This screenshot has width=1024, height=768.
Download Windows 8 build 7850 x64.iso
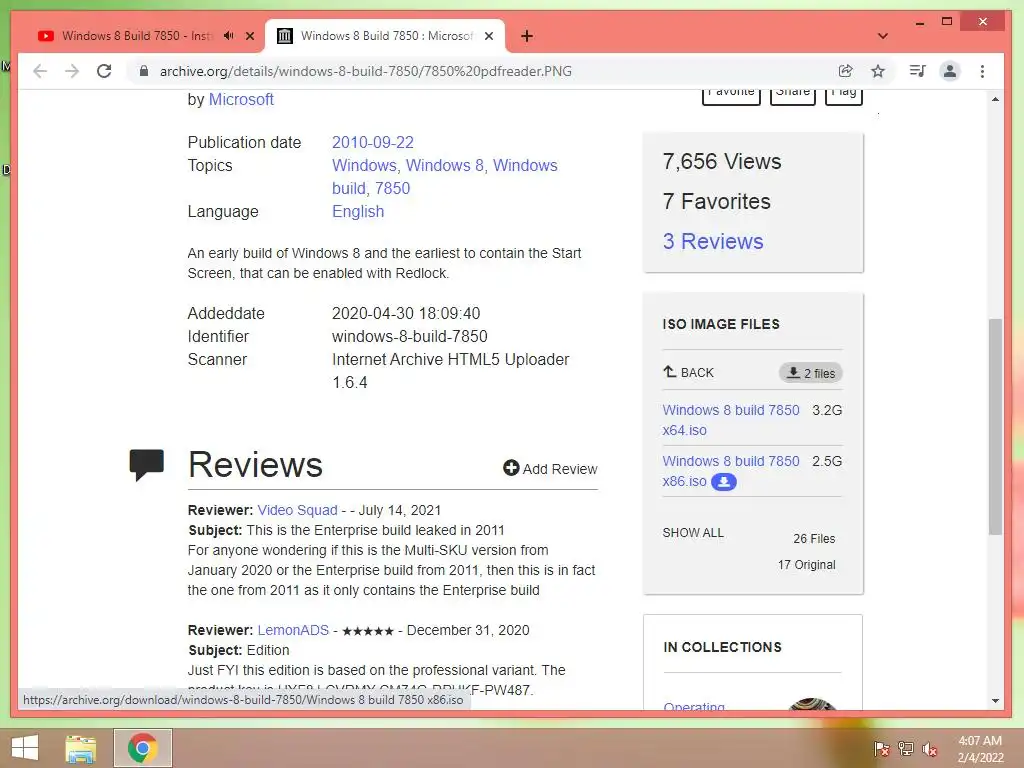pos(731,420)
